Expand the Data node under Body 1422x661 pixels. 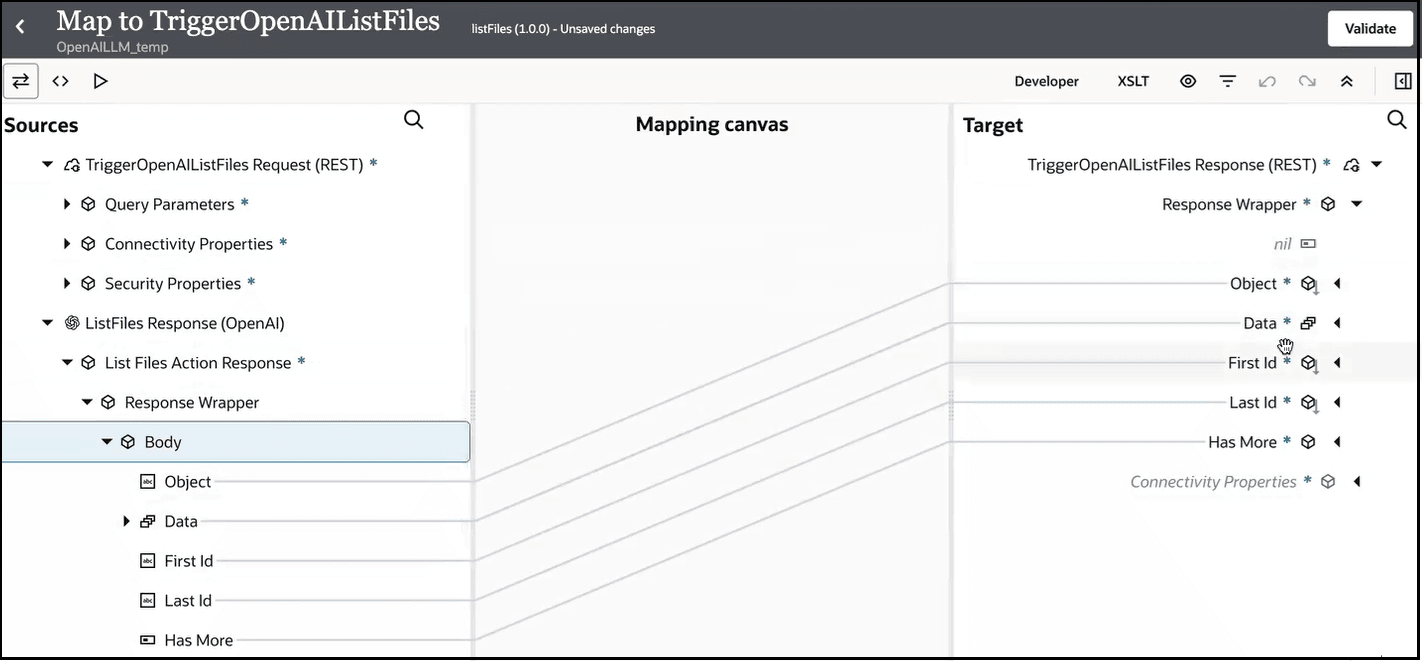coord(126,521)
